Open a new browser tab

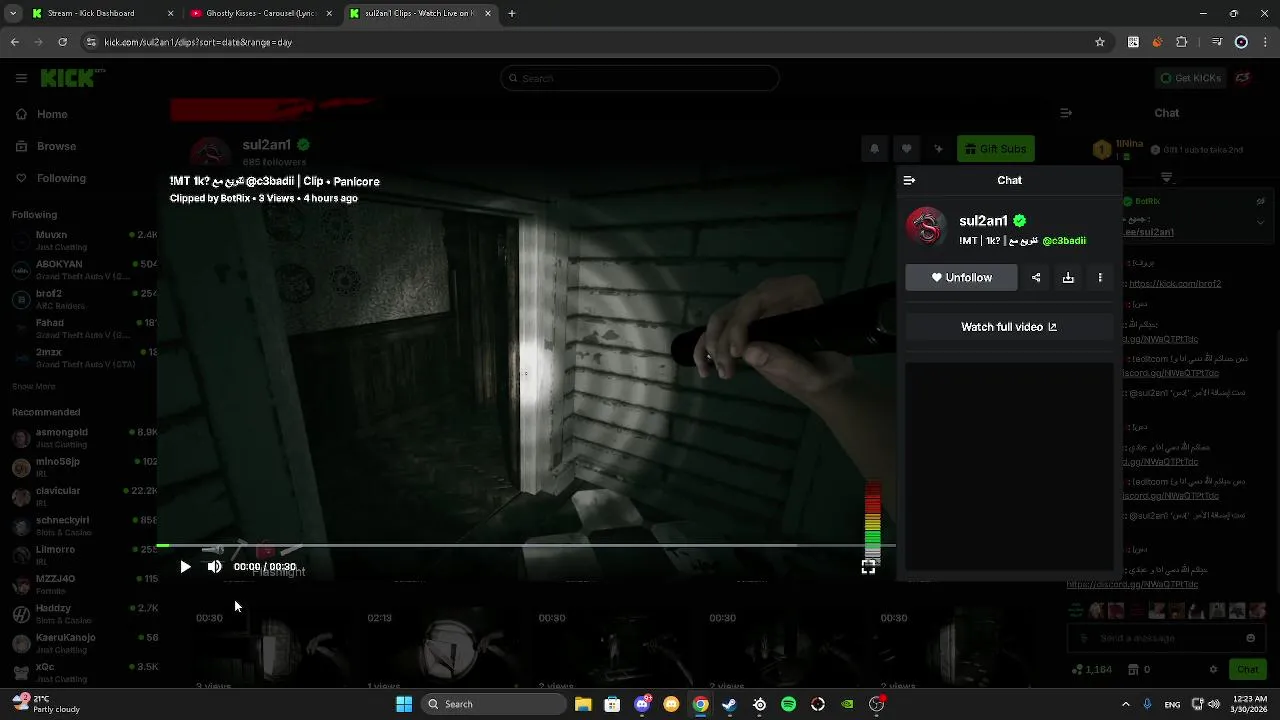point(512,14)
